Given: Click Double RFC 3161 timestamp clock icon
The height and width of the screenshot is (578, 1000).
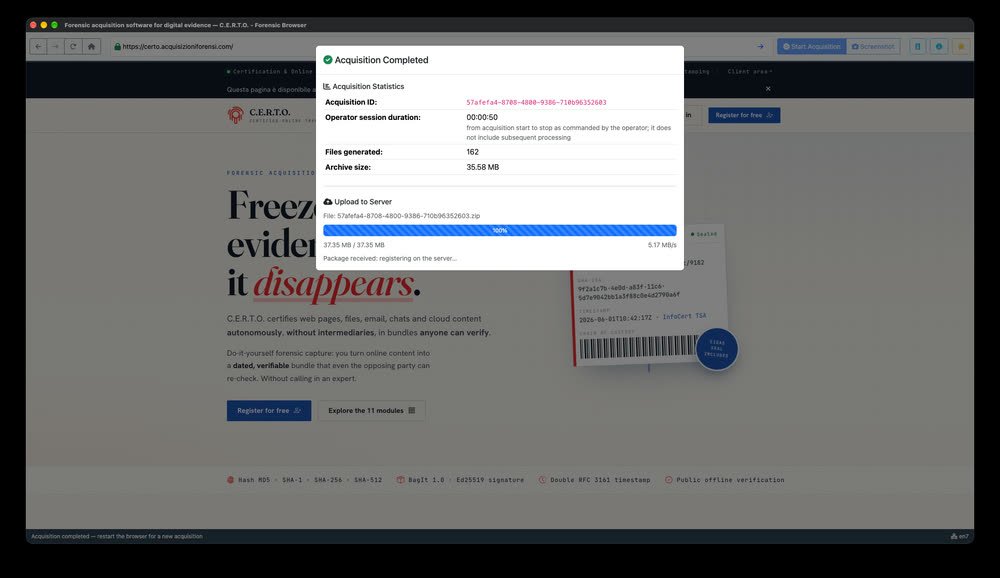Looking at the screenshot, I should point(542,480).
